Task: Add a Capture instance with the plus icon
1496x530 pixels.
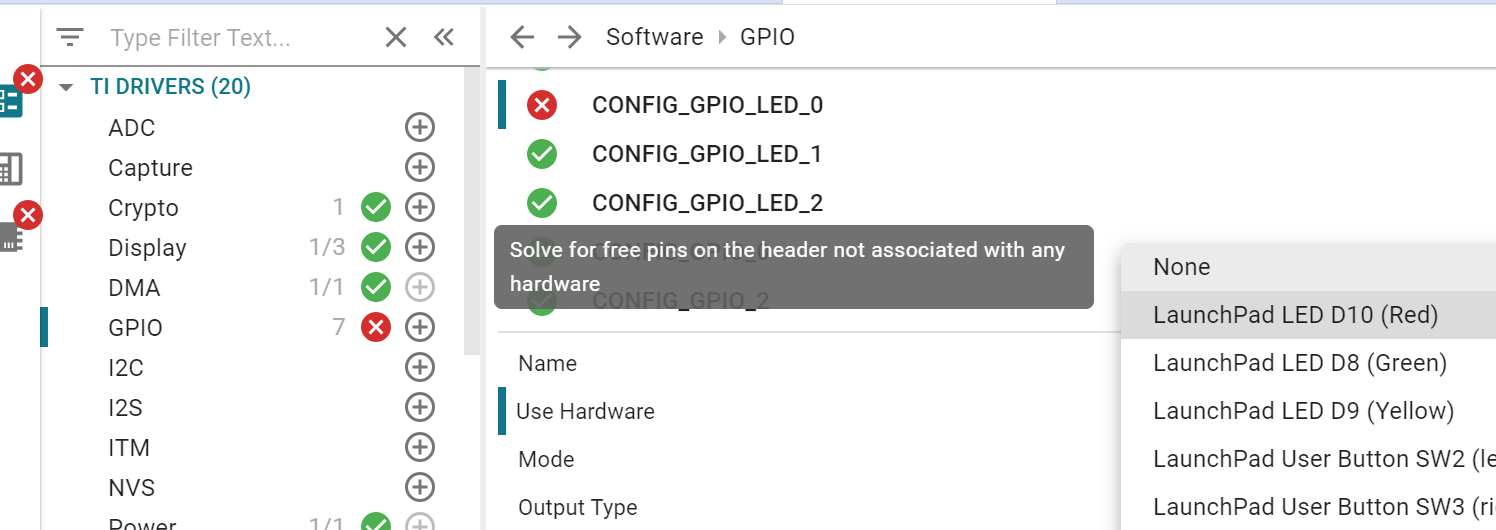Action: 420,167
